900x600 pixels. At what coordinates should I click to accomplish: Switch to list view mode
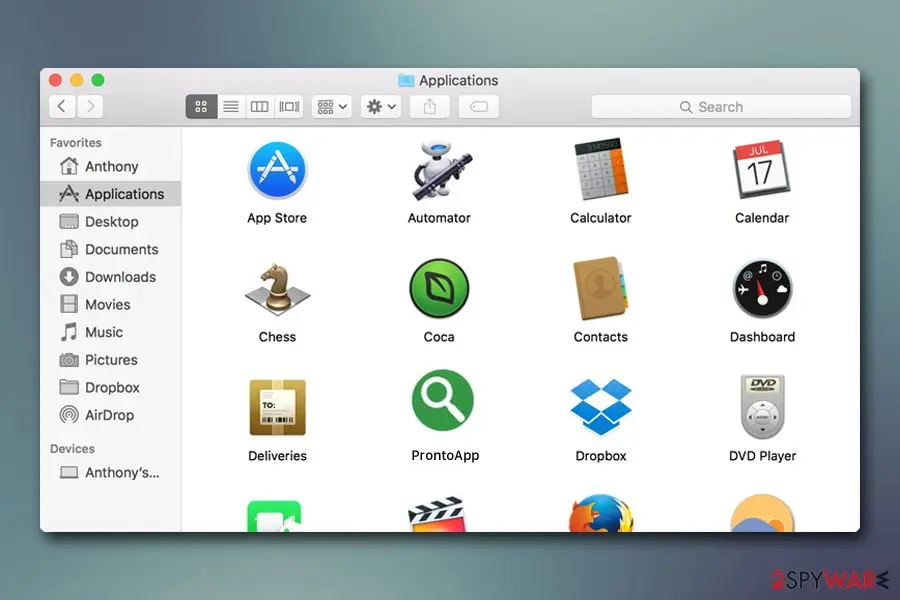(231, 107)
